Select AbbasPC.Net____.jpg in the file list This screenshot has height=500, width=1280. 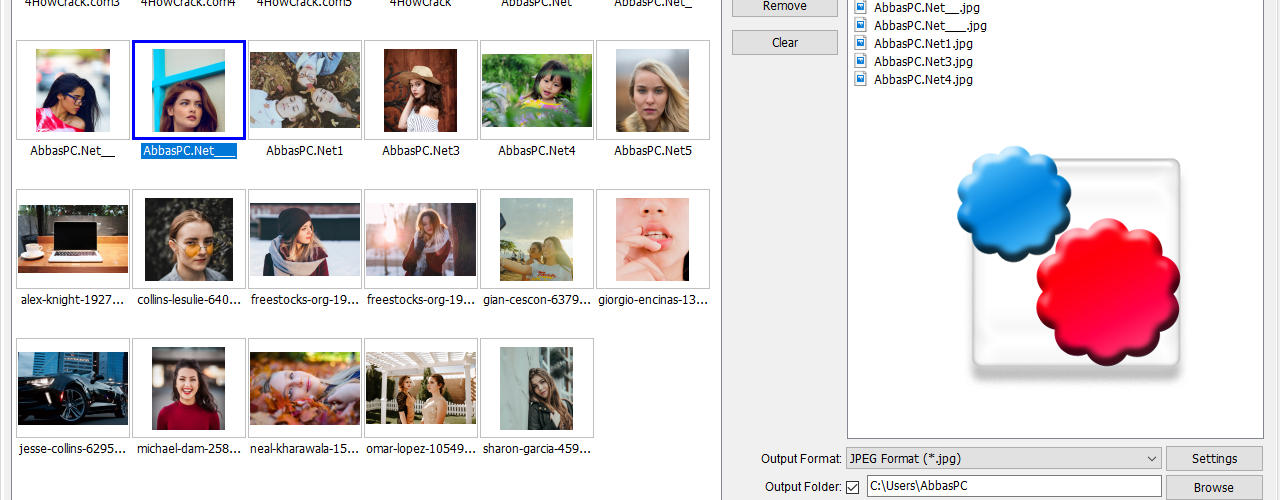click(x=930, y=26)
